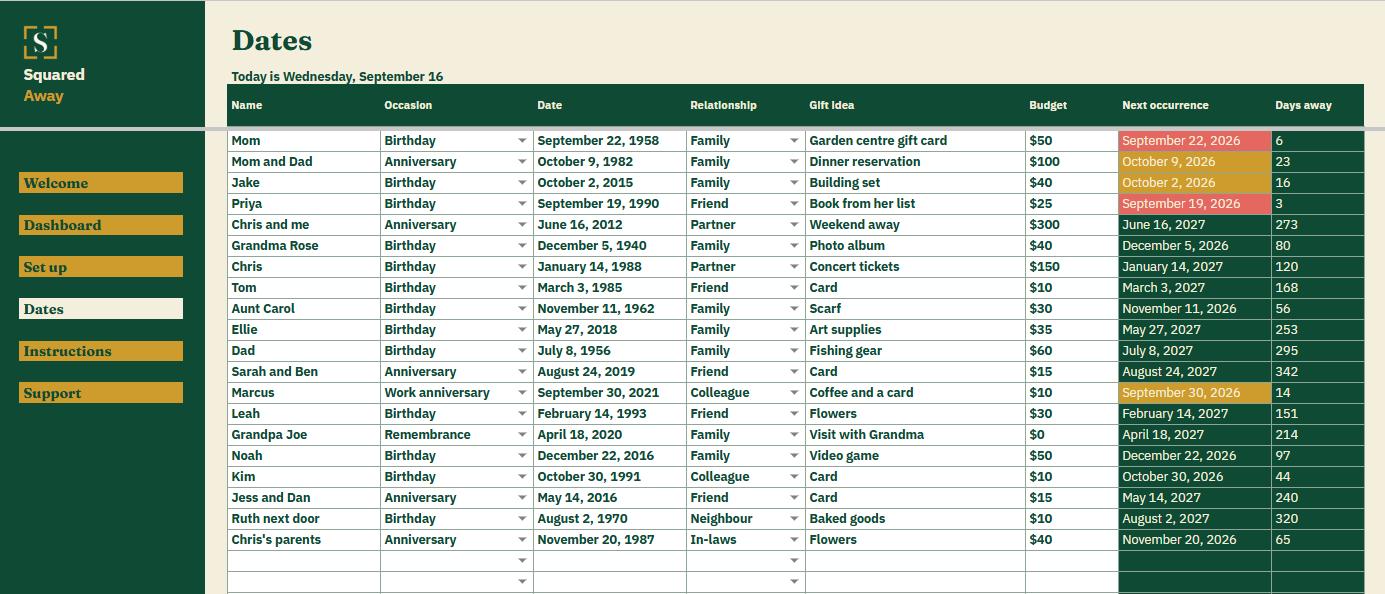Expand Relationship dropdown for Priya
The width and height of the screenshot is (1385, 594).
pyautogui.click(x=794, y=204)
